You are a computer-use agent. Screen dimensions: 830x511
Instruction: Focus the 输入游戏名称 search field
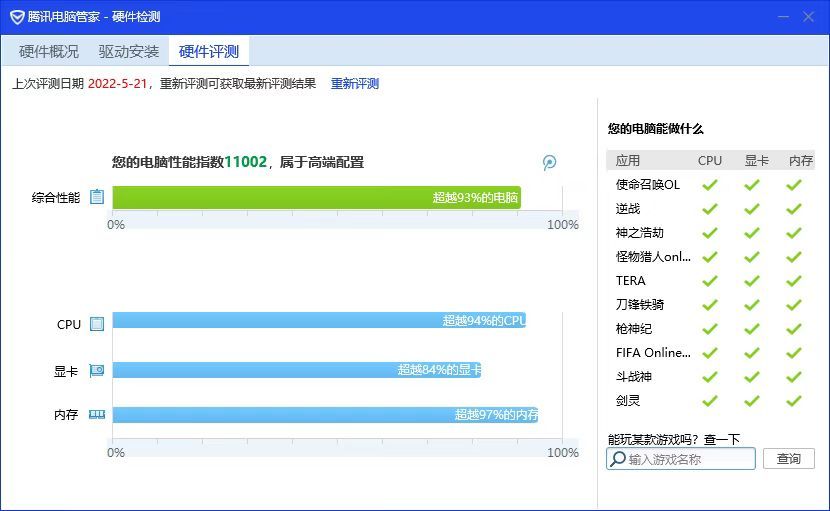pyautogui.click(x=681, y=459)
